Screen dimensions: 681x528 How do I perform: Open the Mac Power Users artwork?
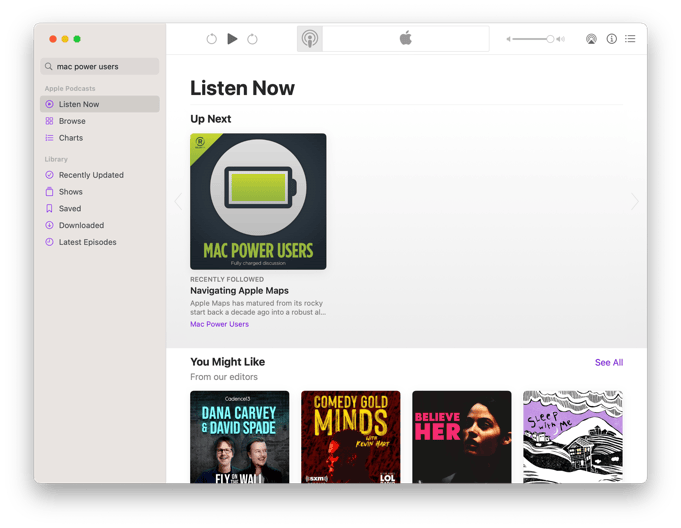pyautogui.click(x=258, y=201)
